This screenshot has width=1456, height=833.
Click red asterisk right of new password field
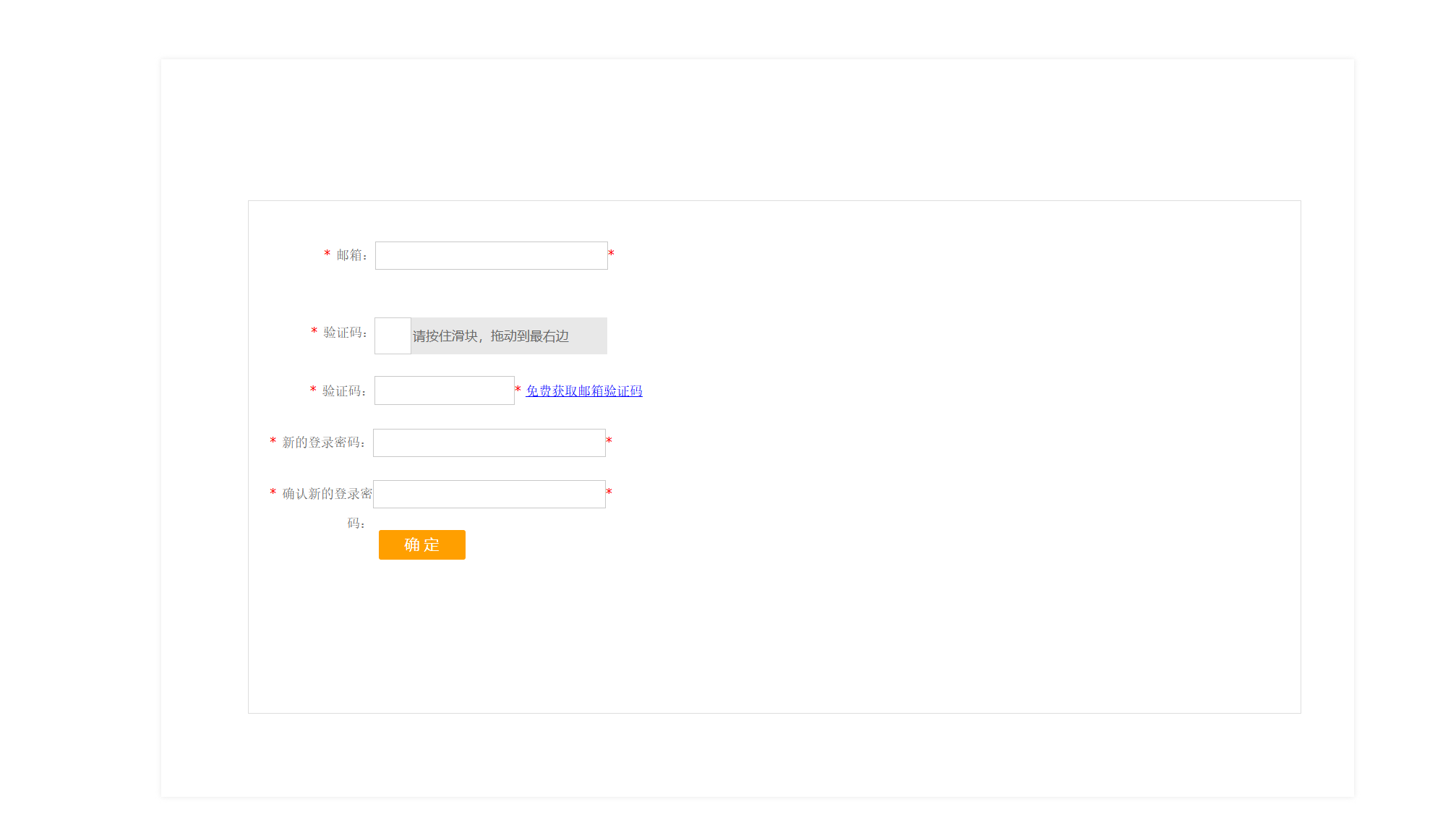click(x=609, y=441)
